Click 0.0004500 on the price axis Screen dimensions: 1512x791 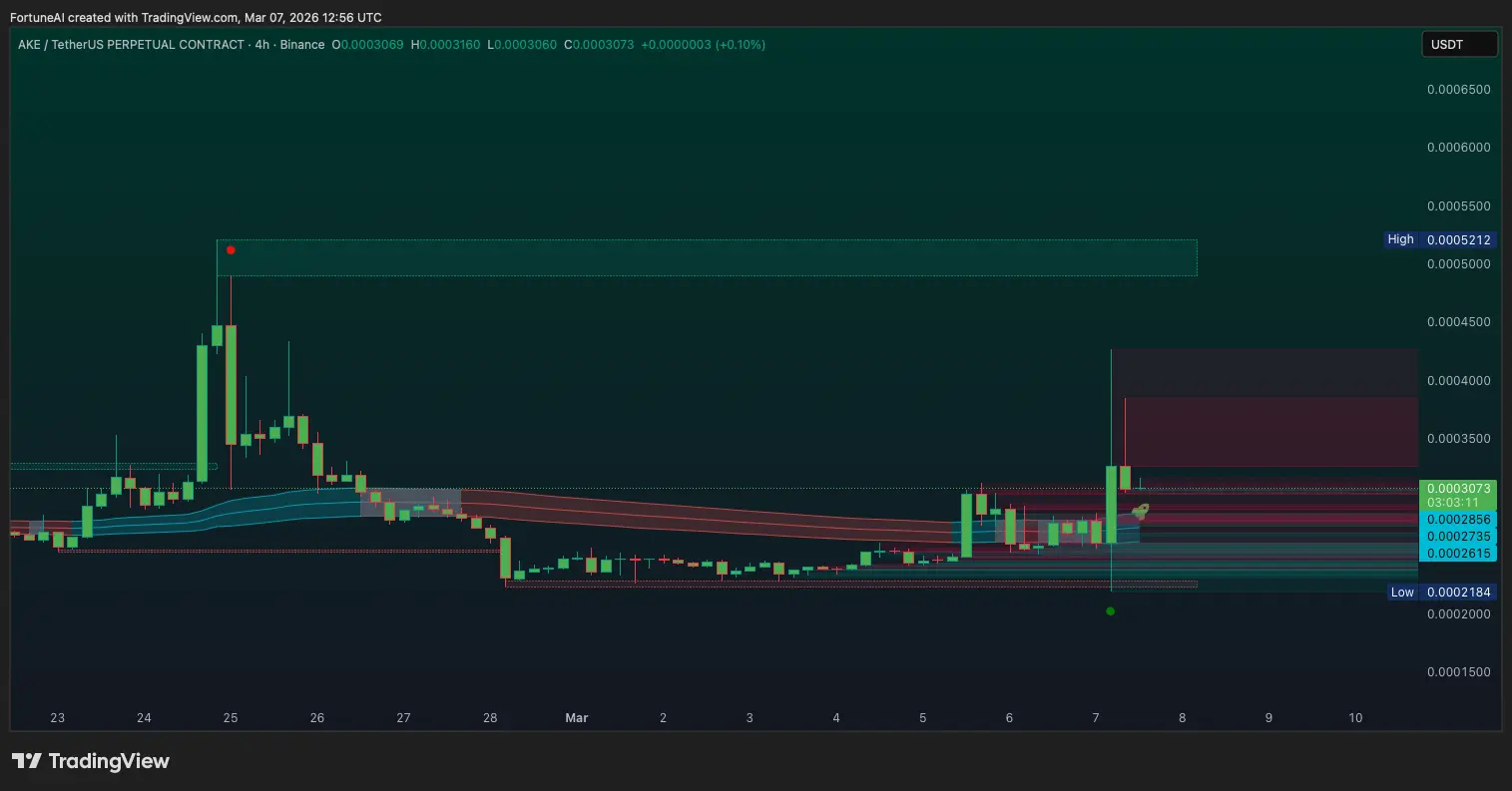[1458, 321]
